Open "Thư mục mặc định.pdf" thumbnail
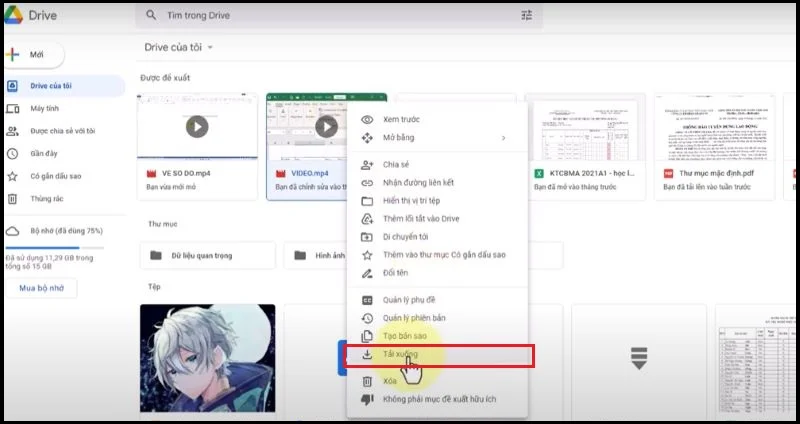This screenshot has width=800, height=424. [714, 129]
